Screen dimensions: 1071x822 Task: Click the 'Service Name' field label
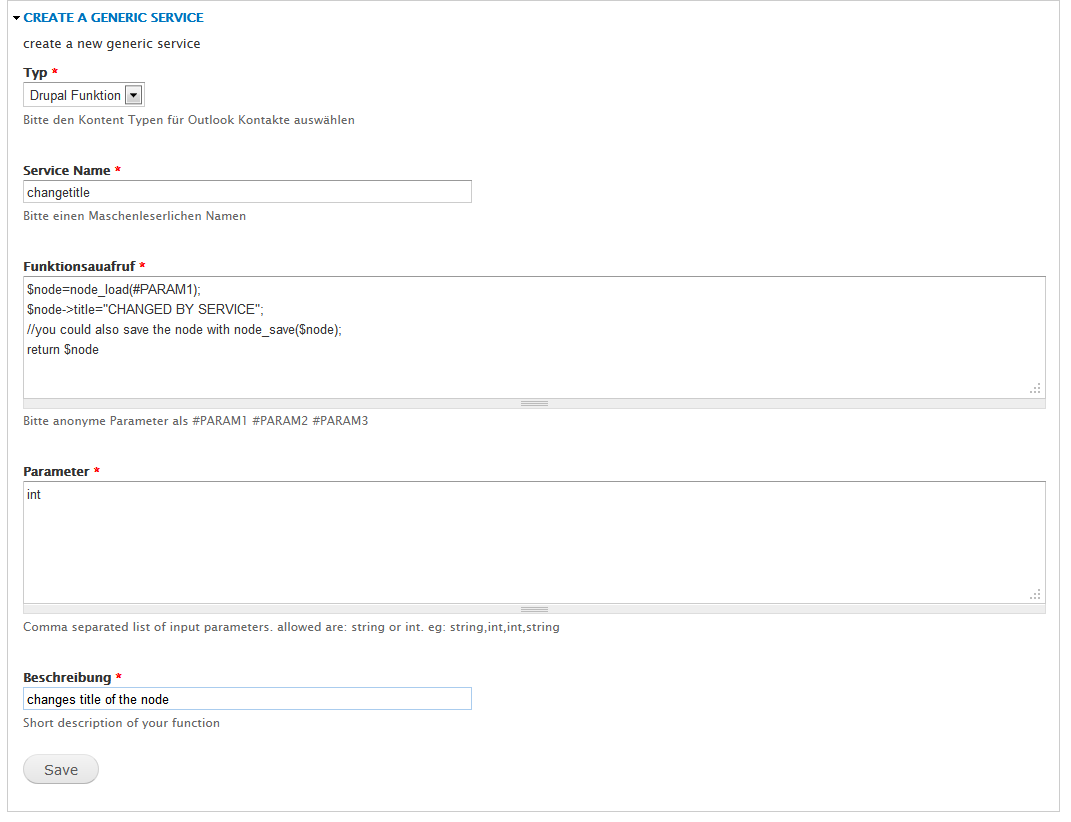pos(66,171)
